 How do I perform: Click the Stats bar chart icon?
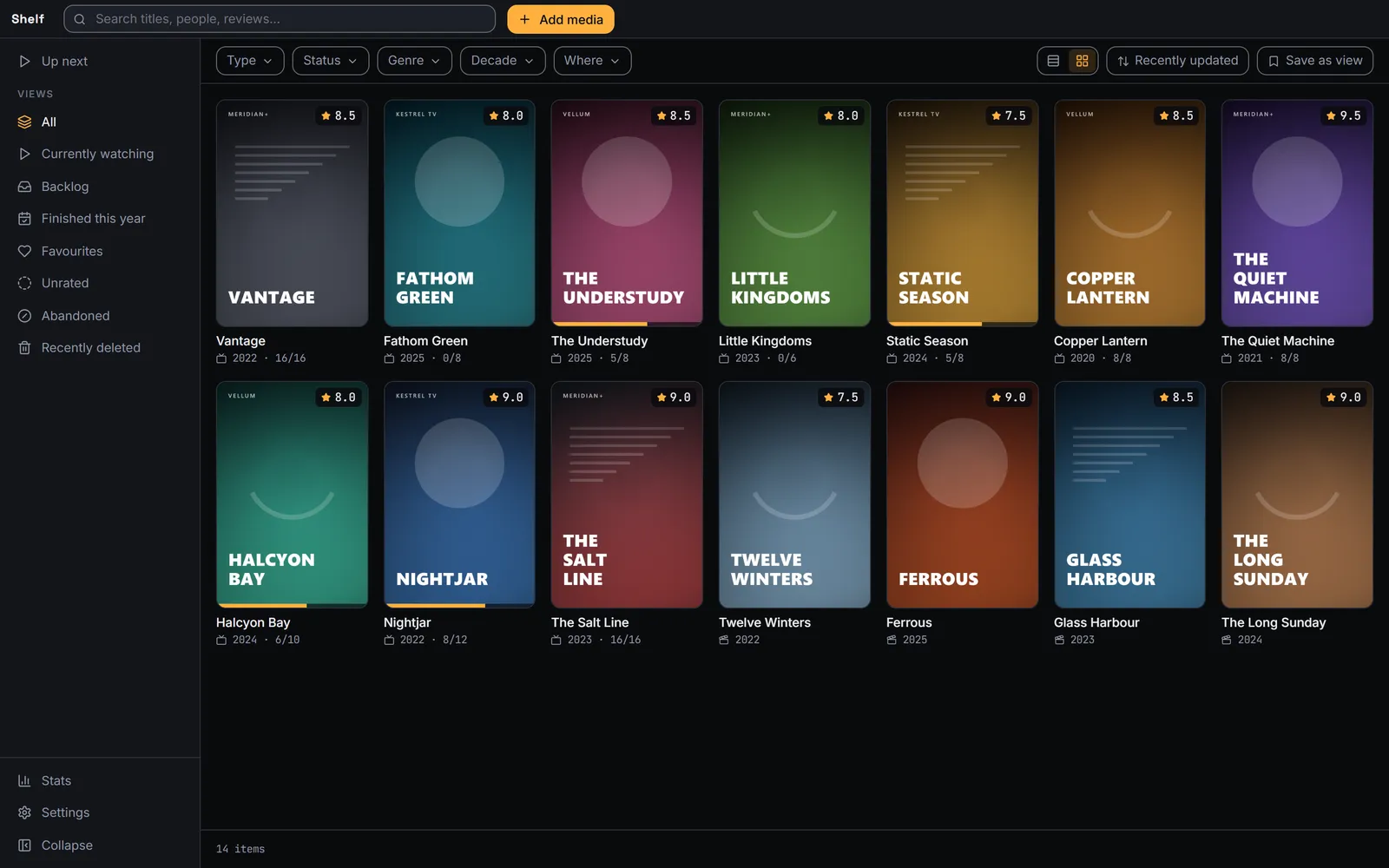24,781
